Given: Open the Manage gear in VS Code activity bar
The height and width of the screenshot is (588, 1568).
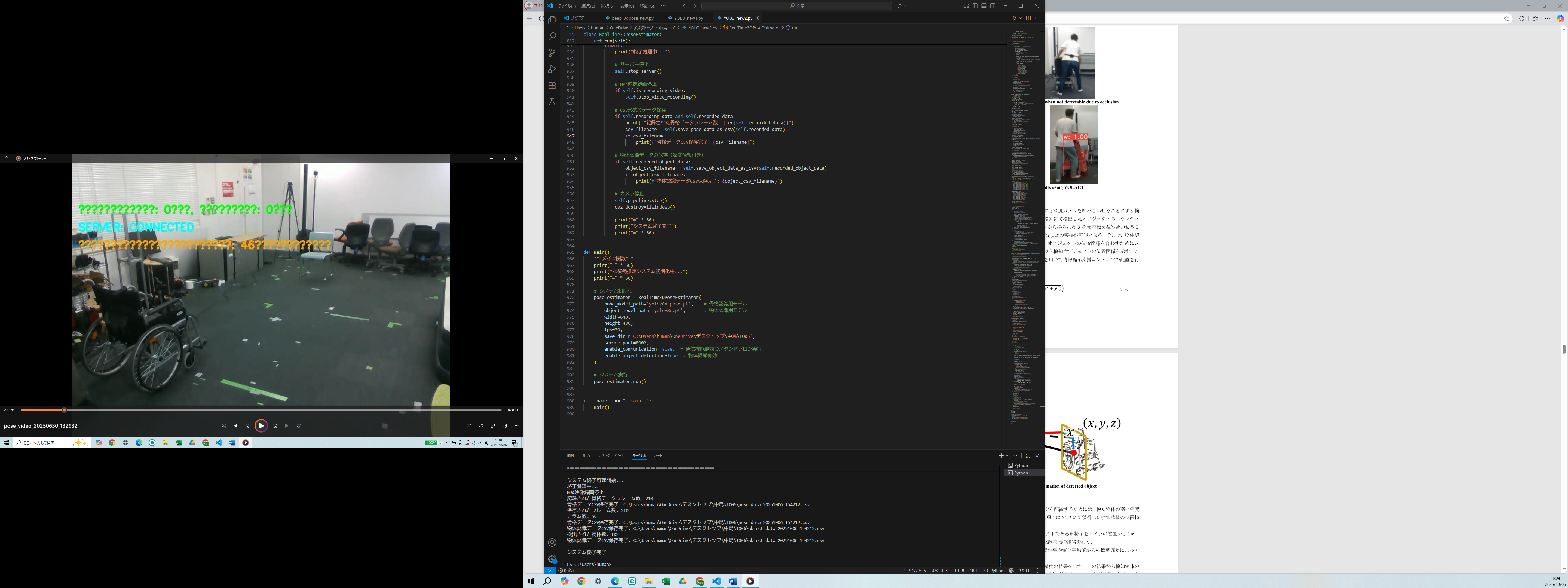Looking at the screenshot, I should point(552,559).
